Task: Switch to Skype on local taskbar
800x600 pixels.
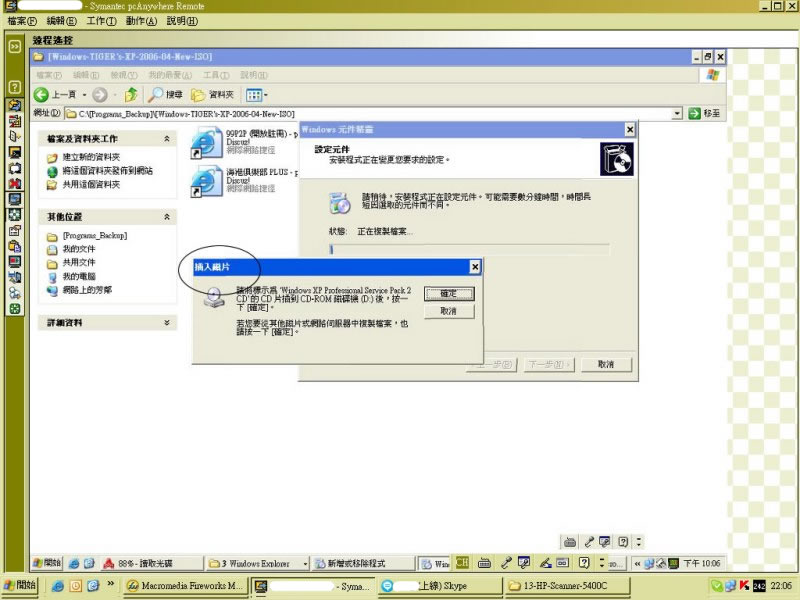Action: click(x=440, y=586)
